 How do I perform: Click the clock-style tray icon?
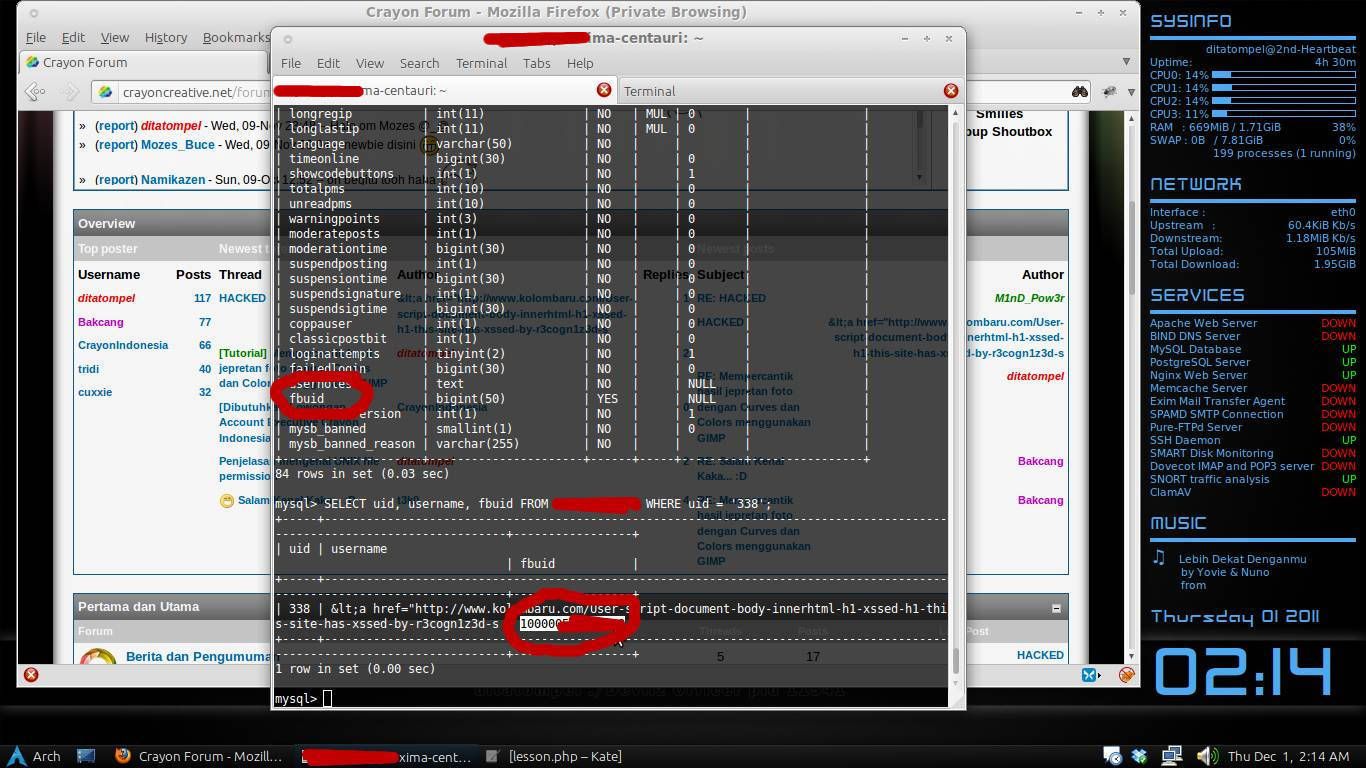point(1112,756)
